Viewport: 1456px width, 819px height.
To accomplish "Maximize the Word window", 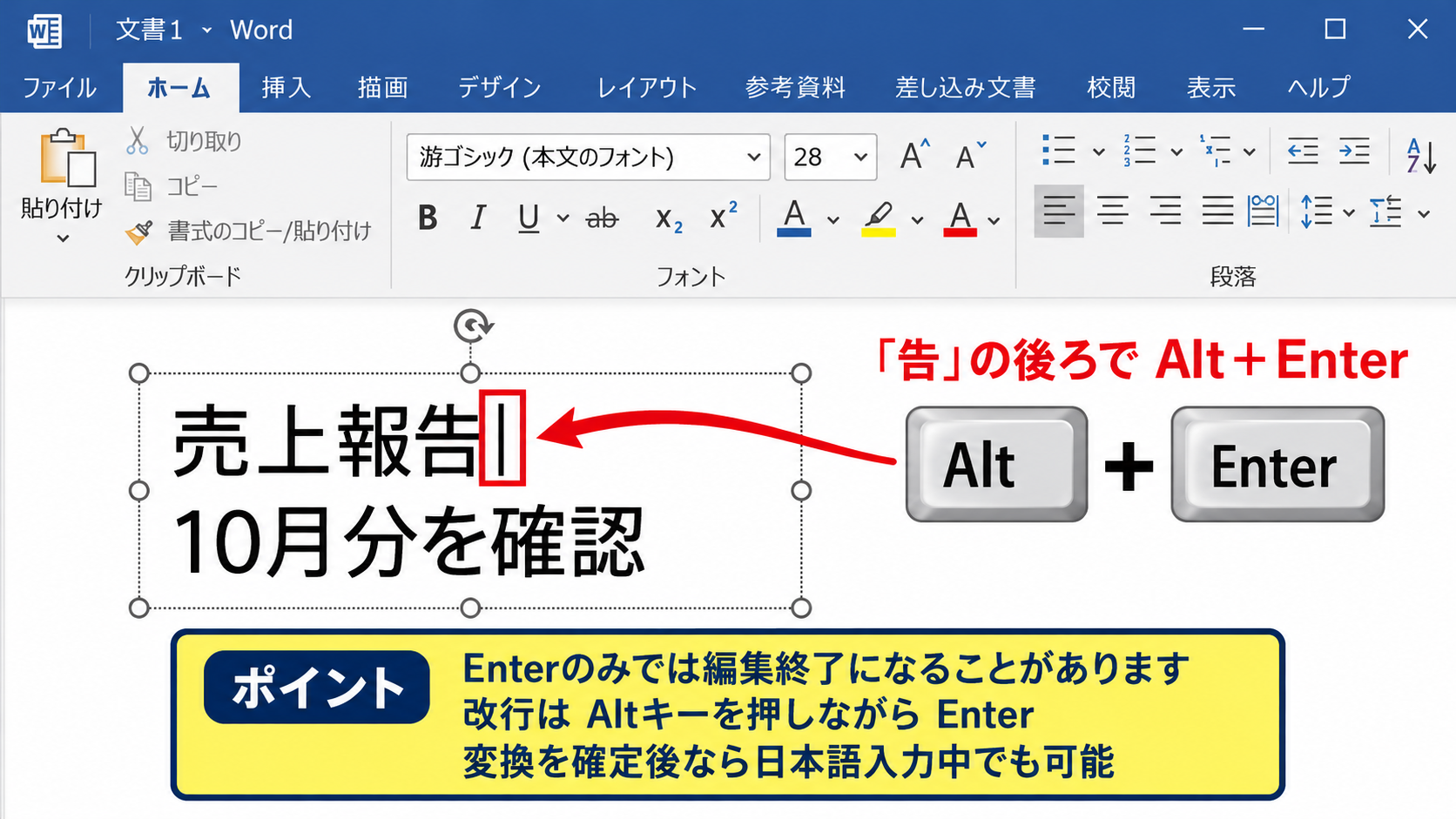I will pos(1335,30).
